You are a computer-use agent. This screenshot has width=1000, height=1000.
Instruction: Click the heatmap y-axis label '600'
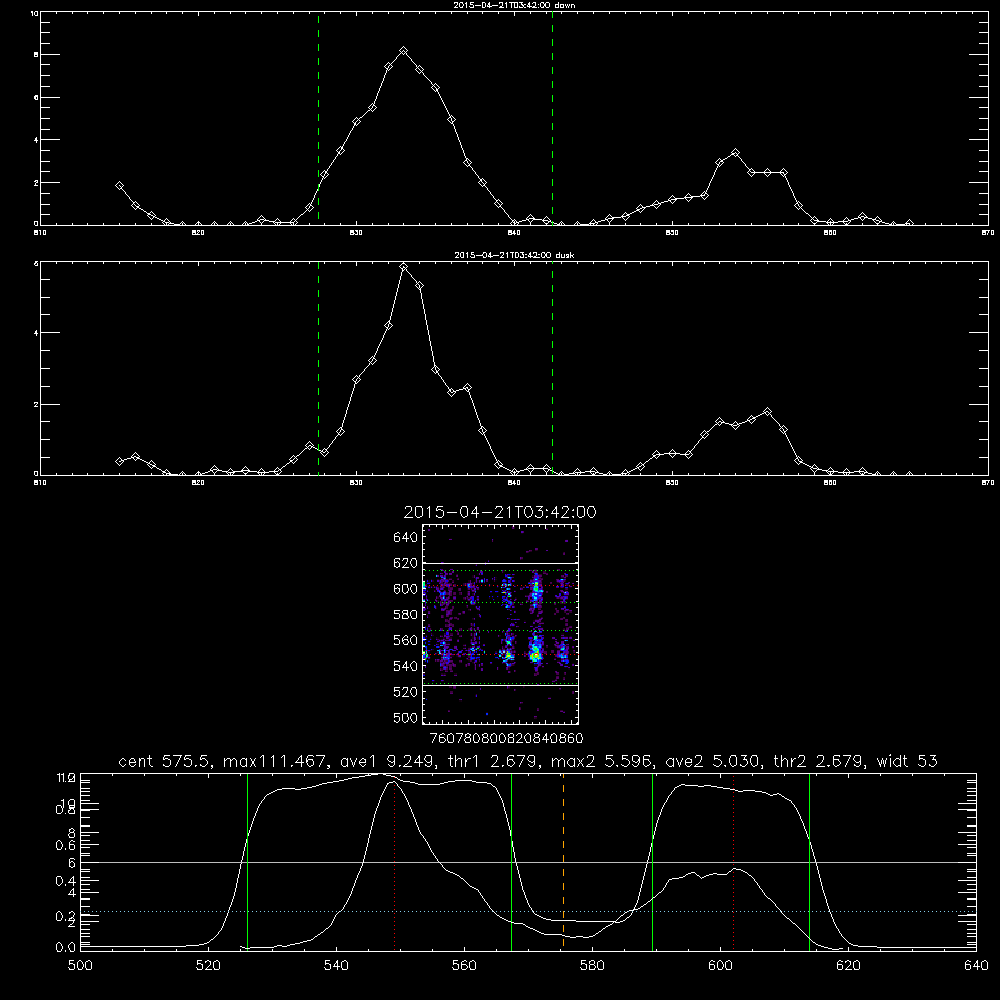[x=406, y=589]
